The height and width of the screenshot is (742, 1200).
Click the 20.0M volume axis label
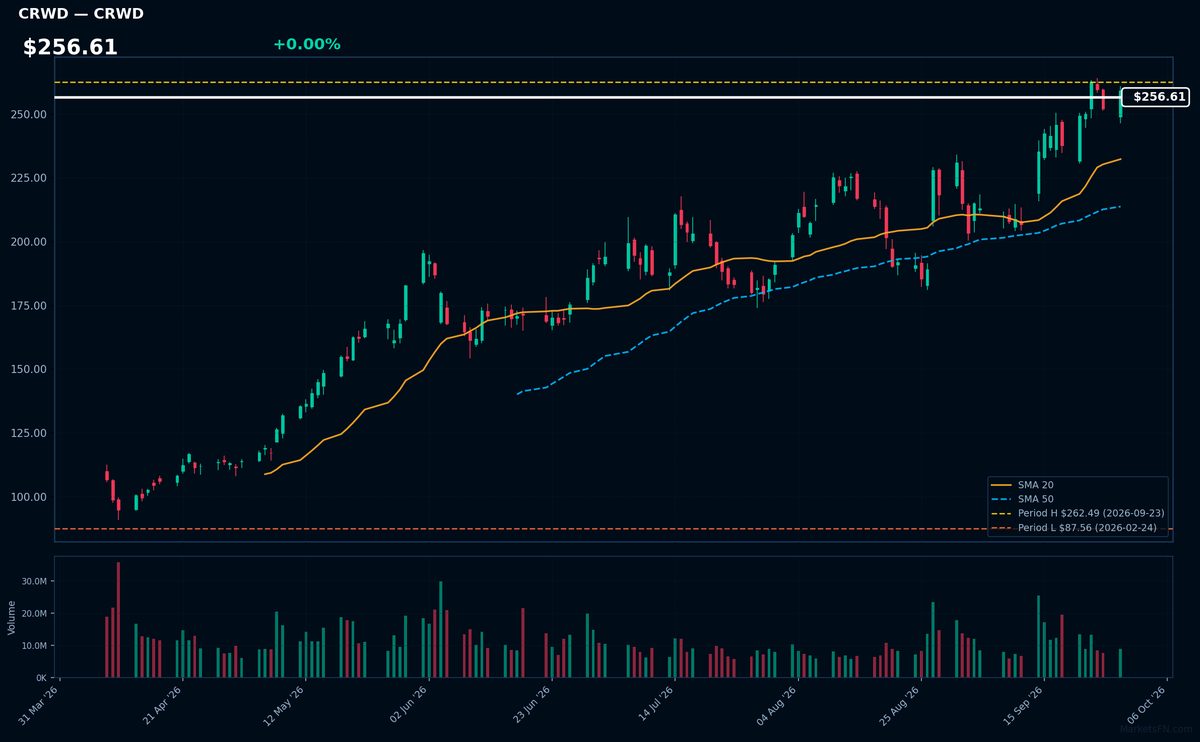tap(34, 613)
